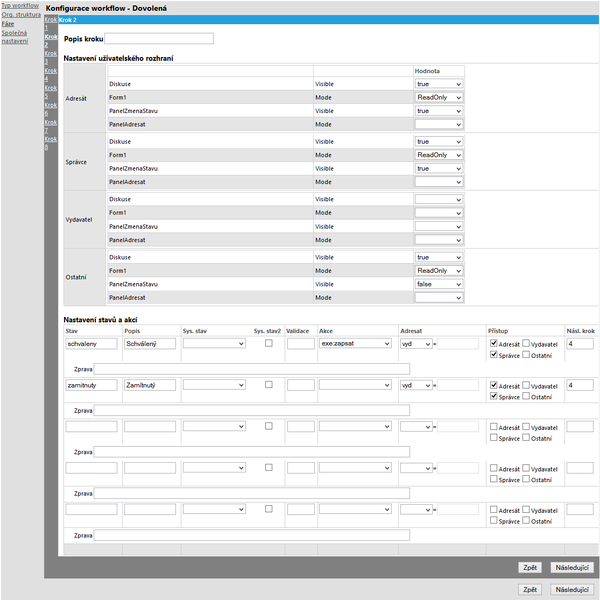600x600 pixels.
Task: Edit the schvaleny Stav field
Action: click(x=91, y=344)
